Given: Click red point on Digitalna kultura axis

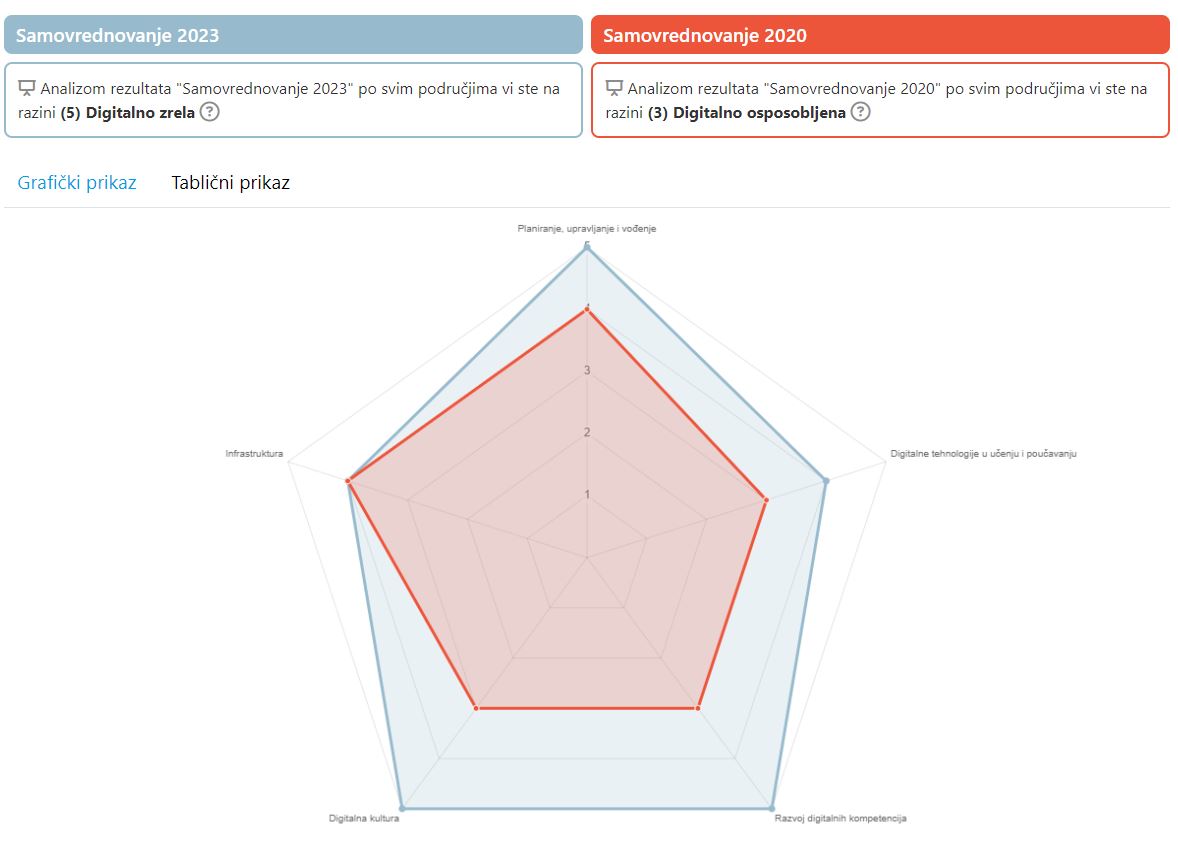Looking at the screenshot, I should (x=476, y=708).
